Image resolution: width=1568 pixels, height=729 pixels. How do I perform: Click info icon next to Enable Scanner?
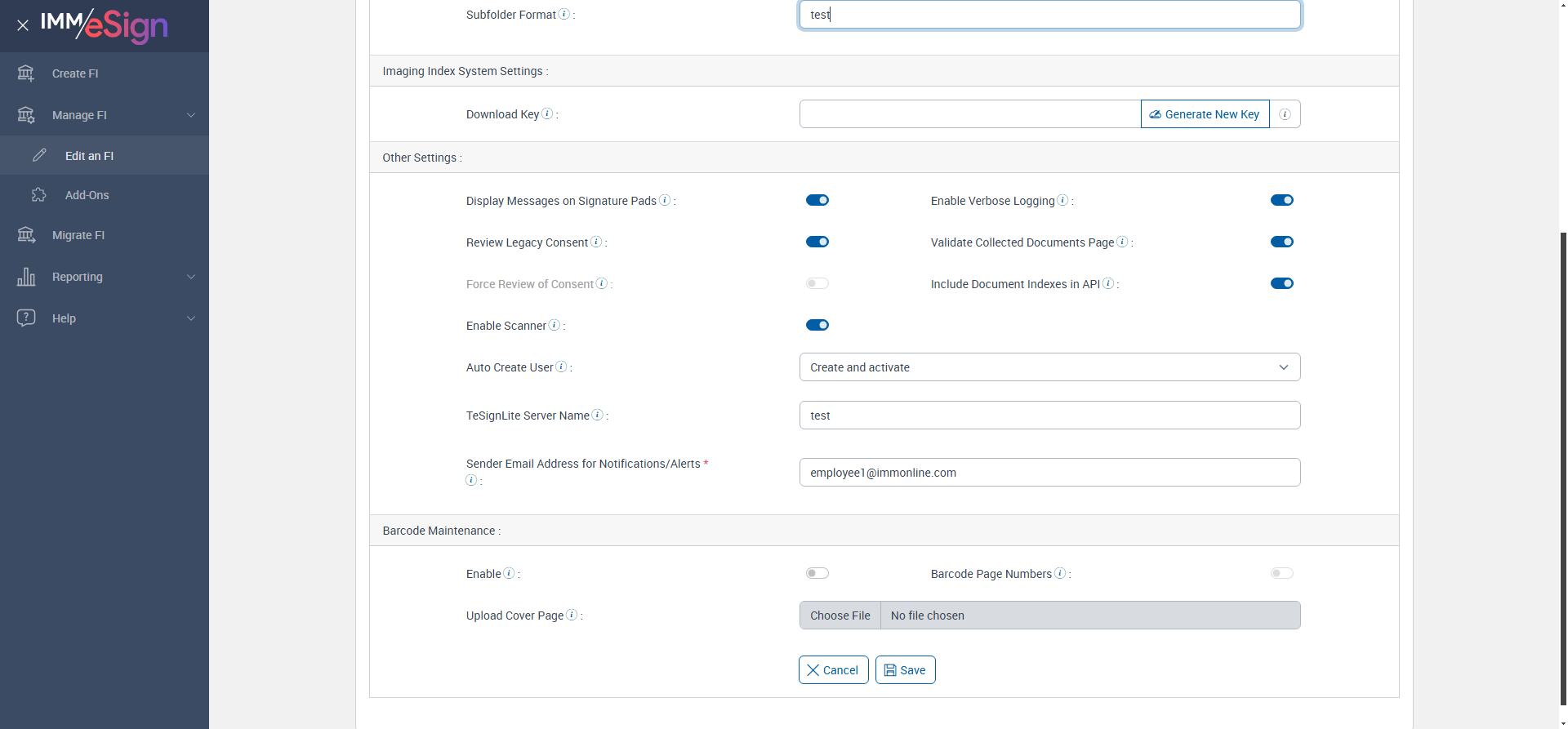555,325
